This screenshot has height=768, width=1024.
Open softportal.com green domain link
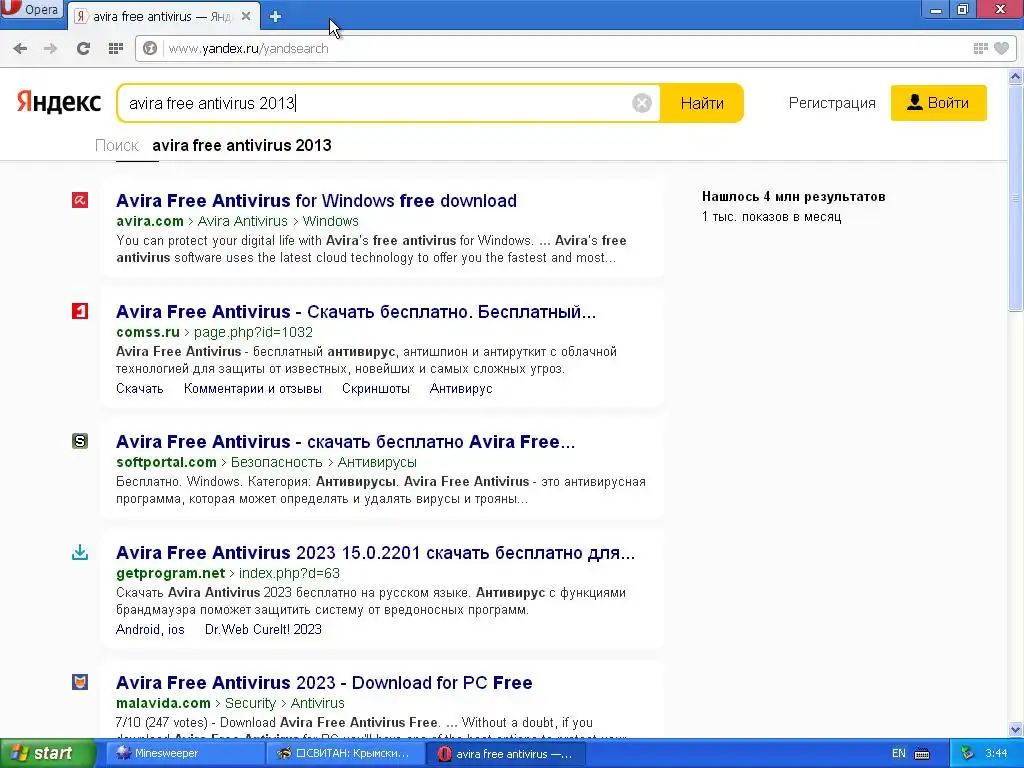point(166,462)
